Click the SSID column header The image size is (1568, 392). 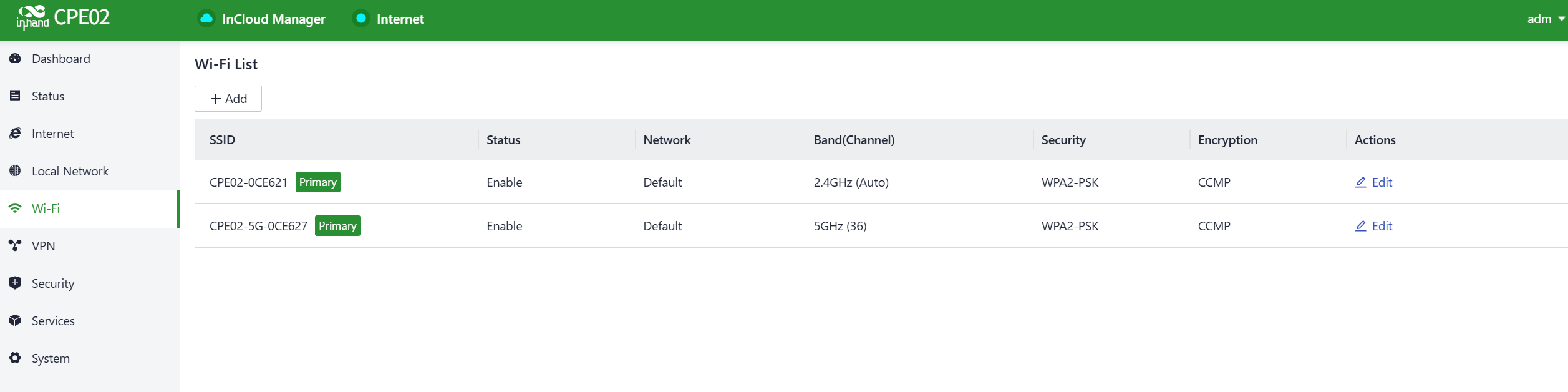coord(222,140)
